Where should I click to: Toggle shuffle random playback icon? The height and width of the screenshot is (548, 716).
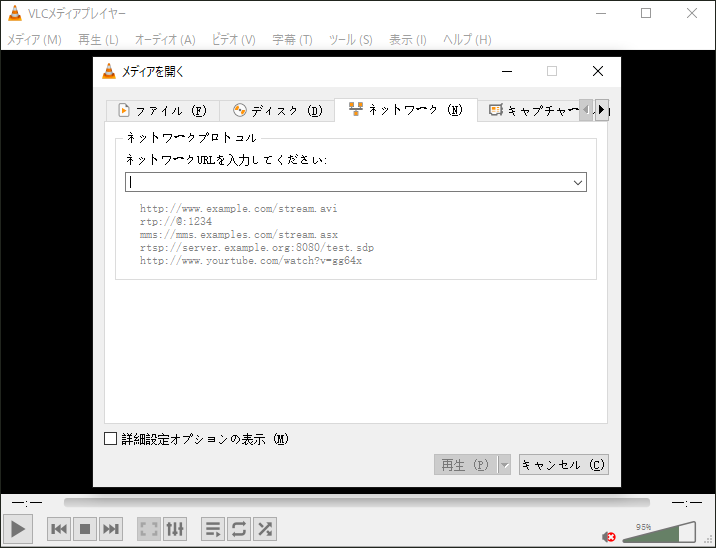265,529
